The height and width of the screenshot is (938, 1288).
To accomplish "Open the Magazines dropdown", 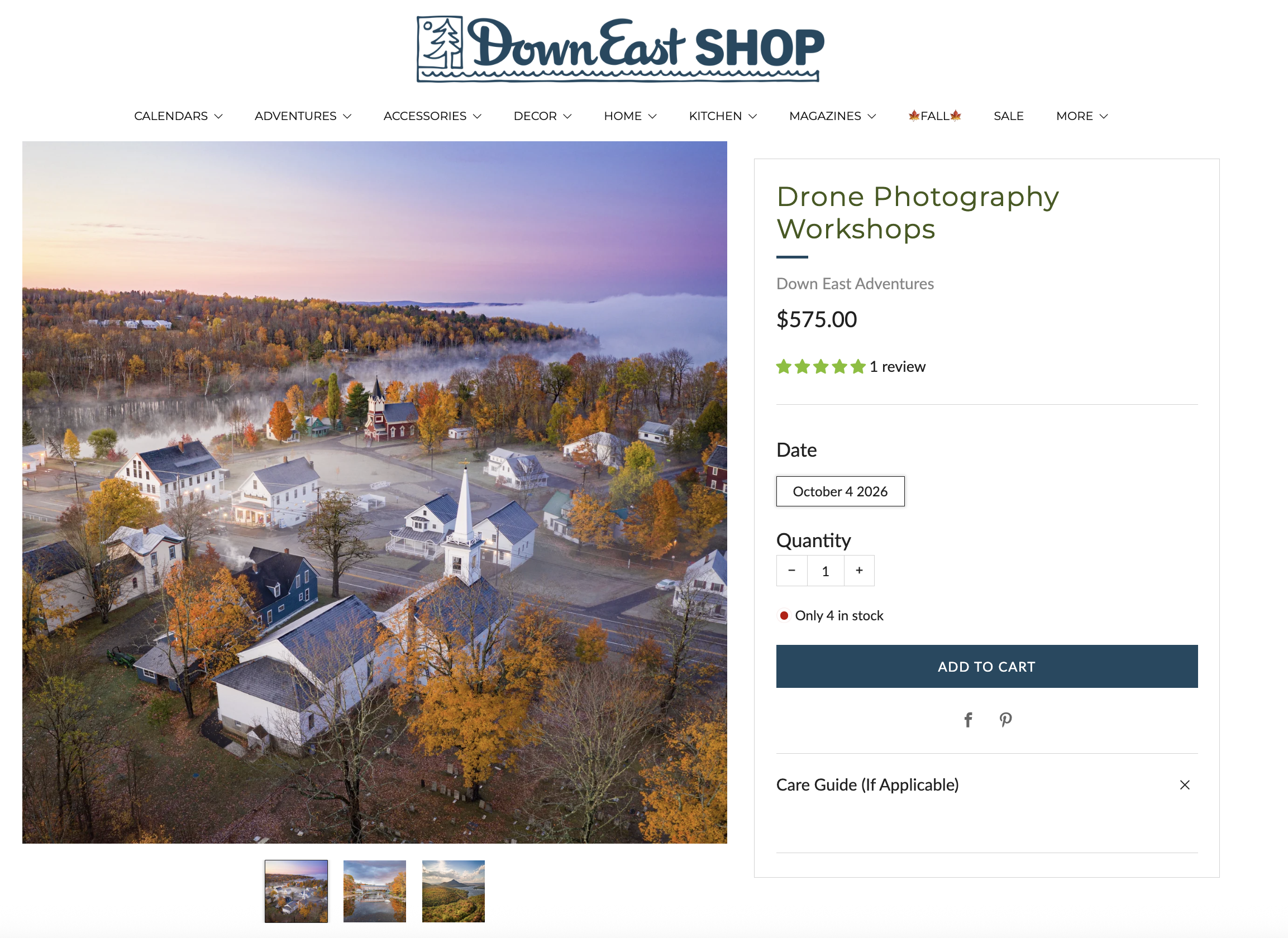I will pos(832,116).
